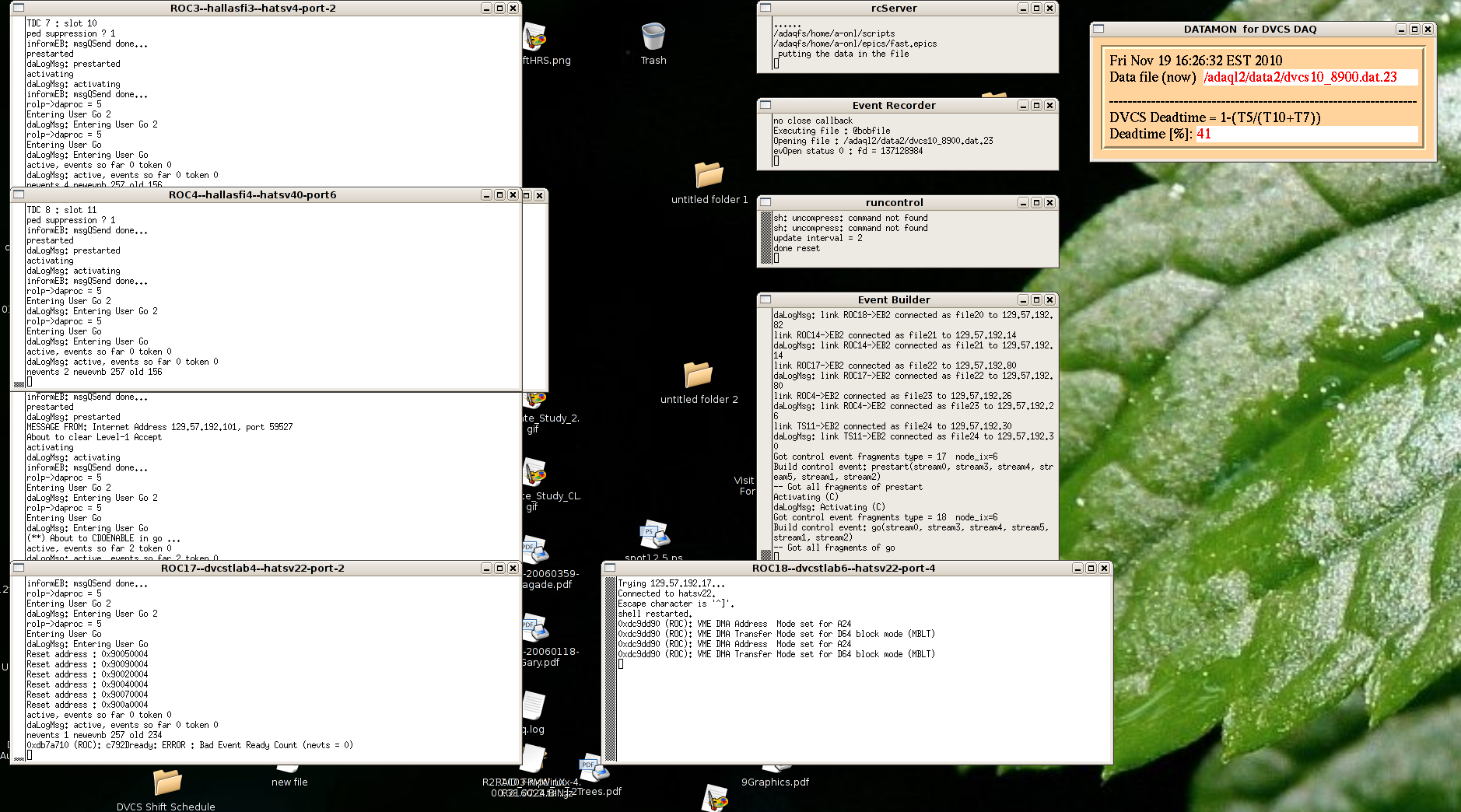
Task: Click 'TDC 7 : slot 10' line in ROC3
Action: (62, 23)
